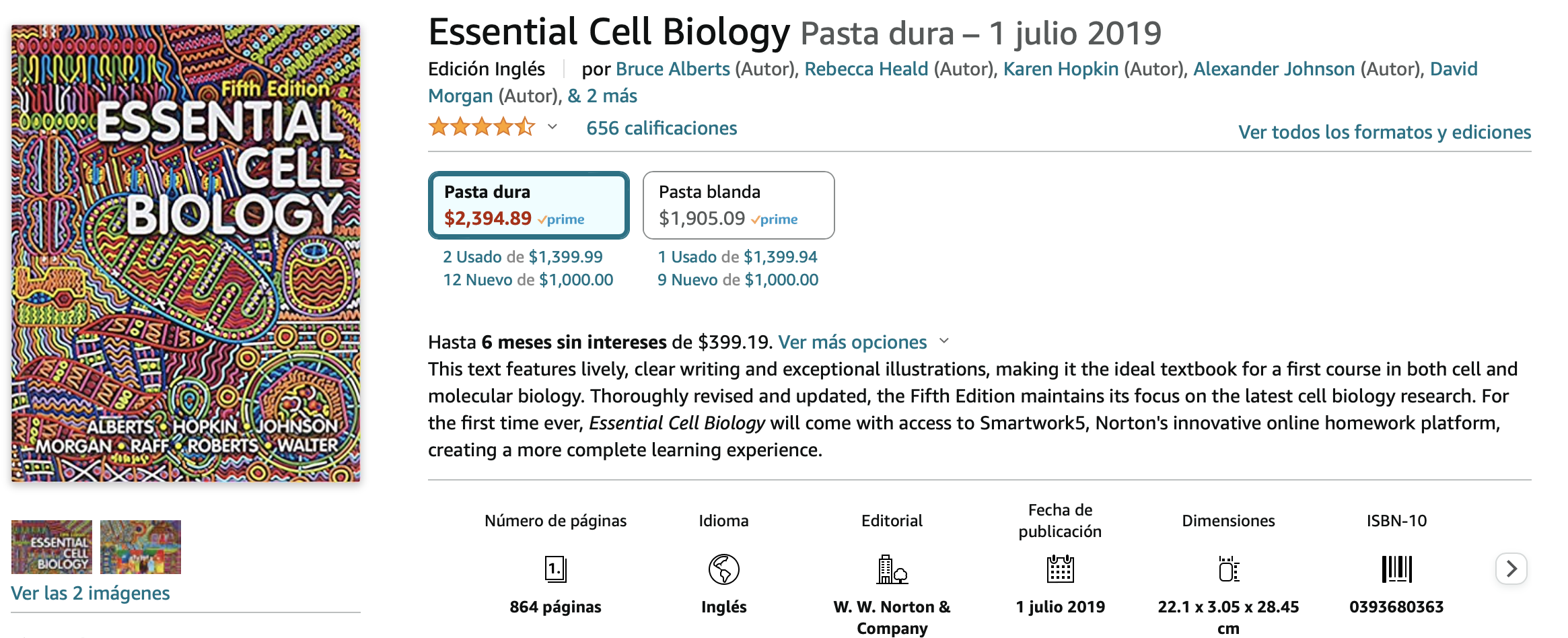Open the 656 calificaciones reviews link
This screenshot has width=1568, height=638.
[662, 128]
